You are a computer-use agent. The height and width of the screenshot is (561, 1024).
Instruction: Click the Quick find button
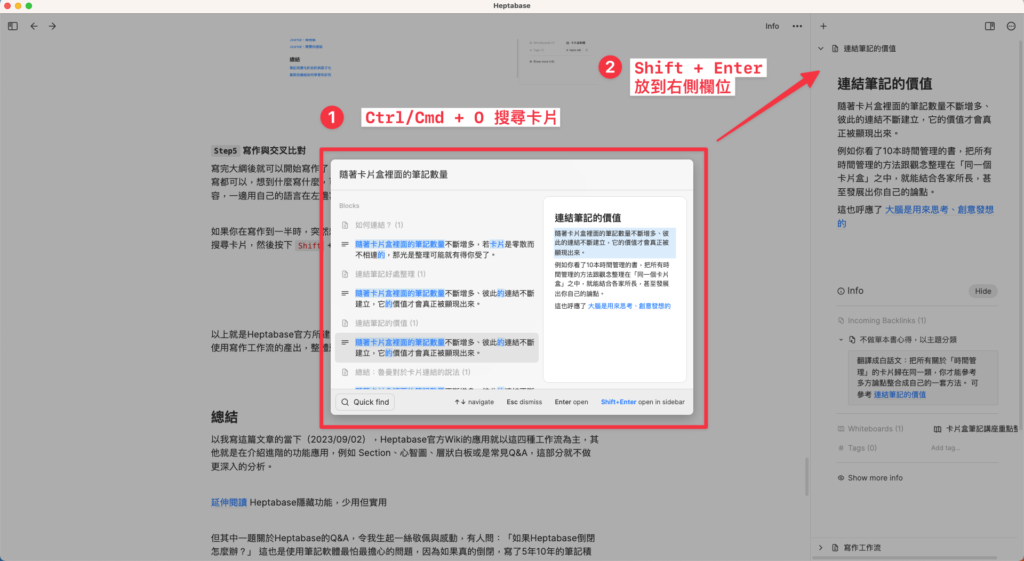(365, 402)
